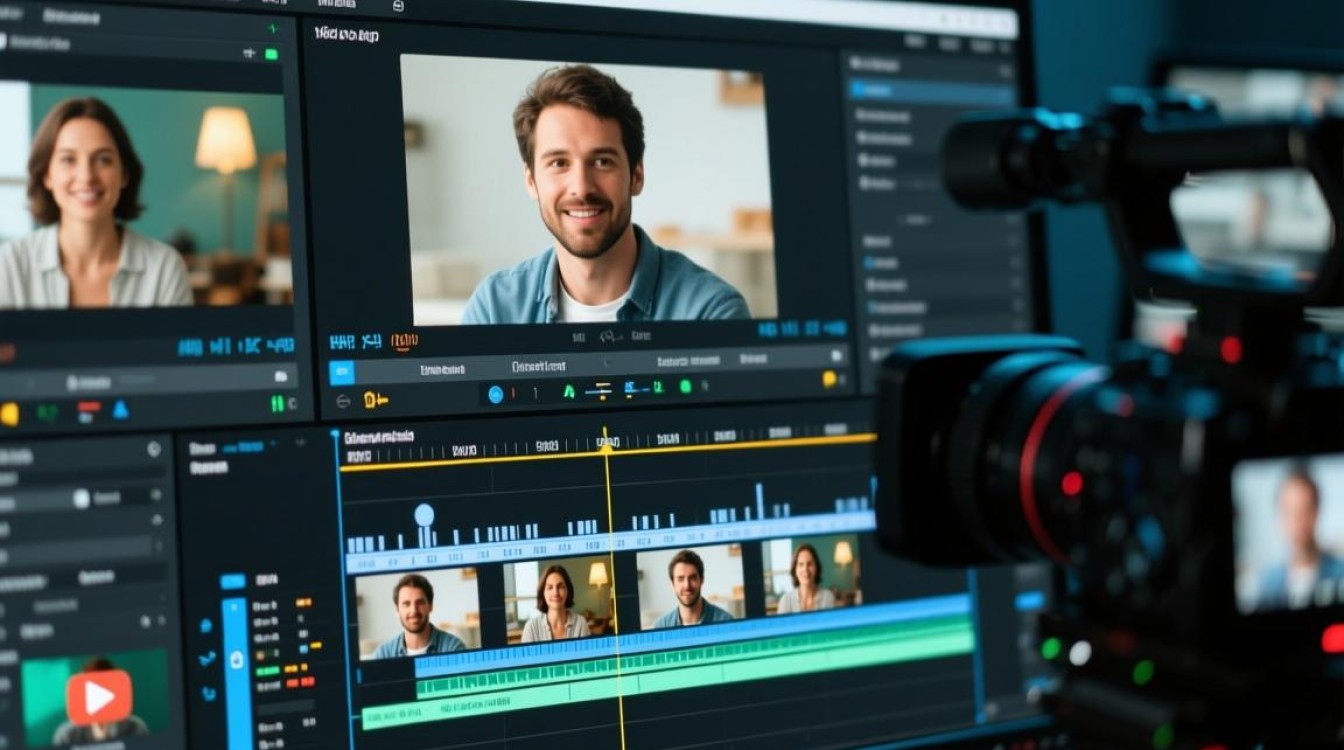Screen dimensions: 1344x750
Task: Click the left preview video of the woman
Action: 145,194
